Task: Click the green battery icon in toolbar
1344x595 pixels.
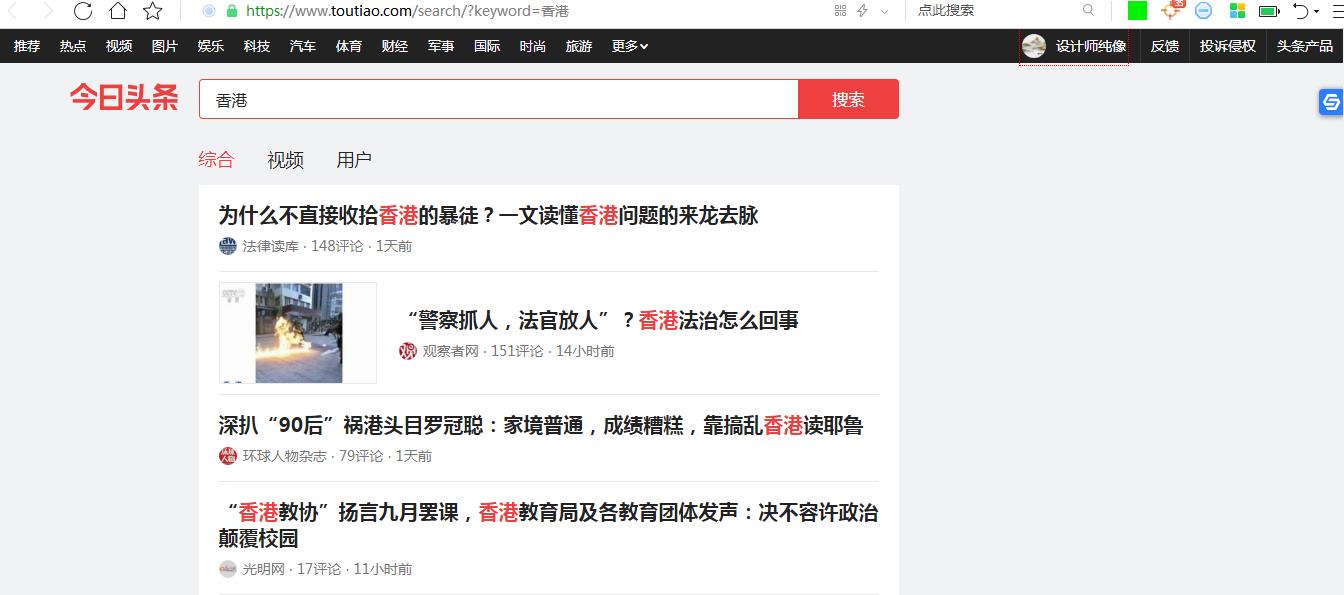Action: (1269, 11)
